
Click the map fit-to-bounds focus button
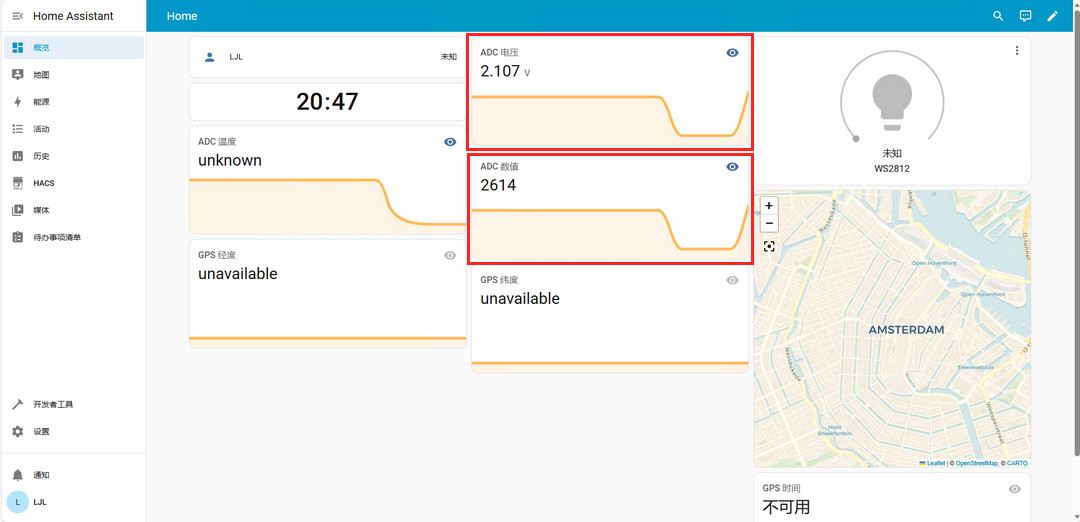769,247
